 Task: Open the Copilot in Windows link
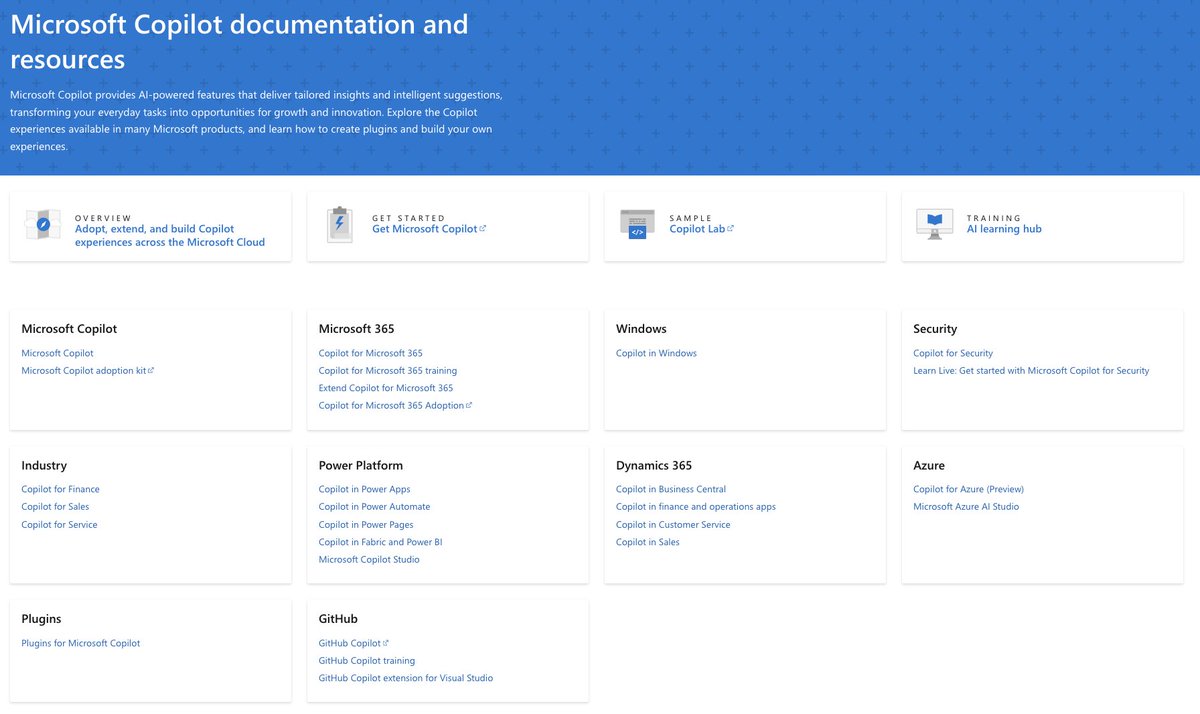(656, 353)
